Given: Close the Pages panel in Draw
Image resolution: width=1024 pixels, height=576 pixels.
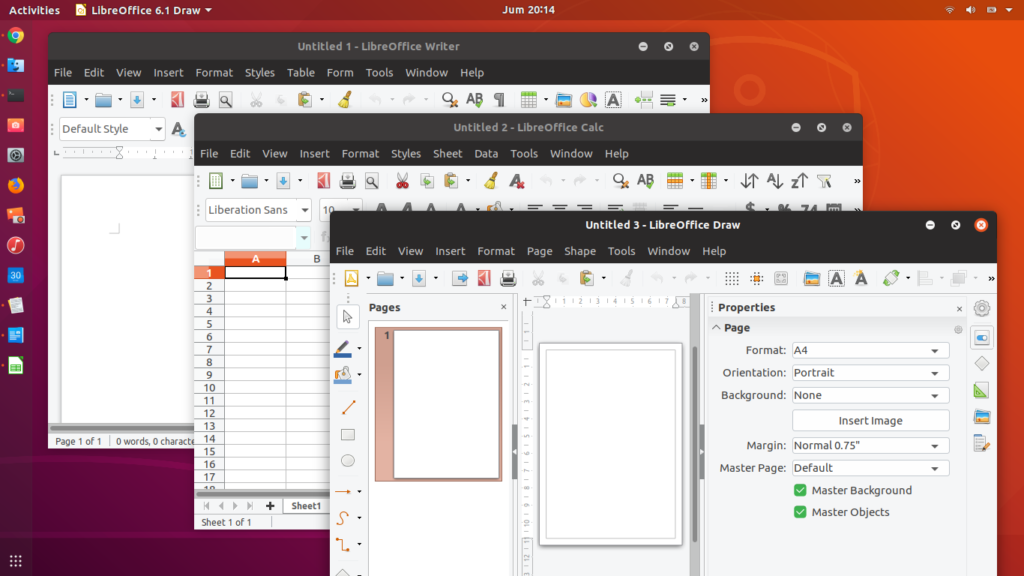Looking at the screenshot, I should (x=504, y=307).
